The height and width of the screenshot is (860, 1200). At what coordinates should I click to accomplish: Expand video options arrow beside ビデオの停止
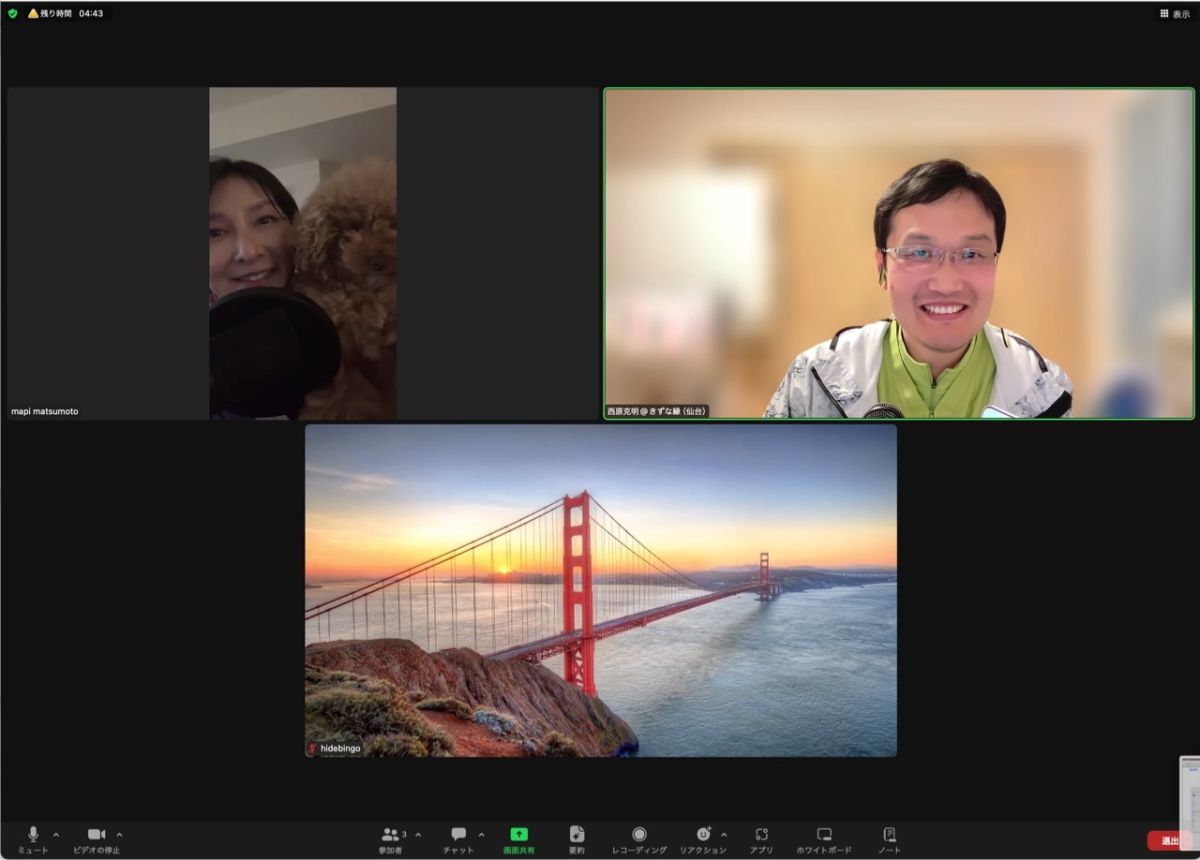(x=119, y=834)
